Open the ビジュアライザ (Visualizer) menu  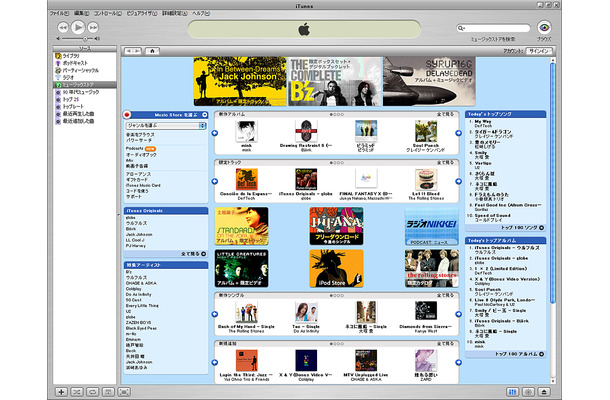point(142,13)
